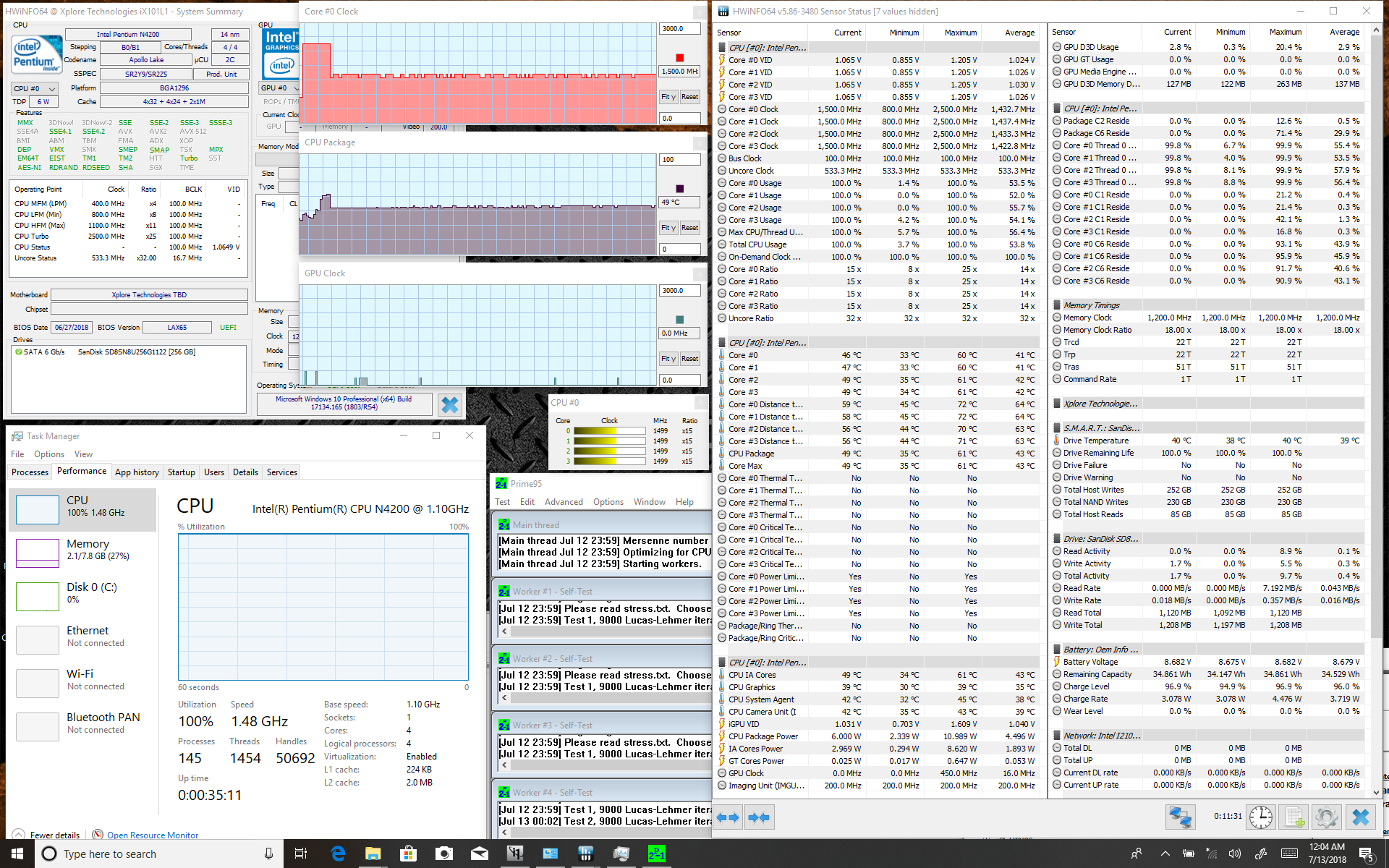Click the battery icon in the system tray
This screenshot has height=868, width=1389.
point(1188,854)
